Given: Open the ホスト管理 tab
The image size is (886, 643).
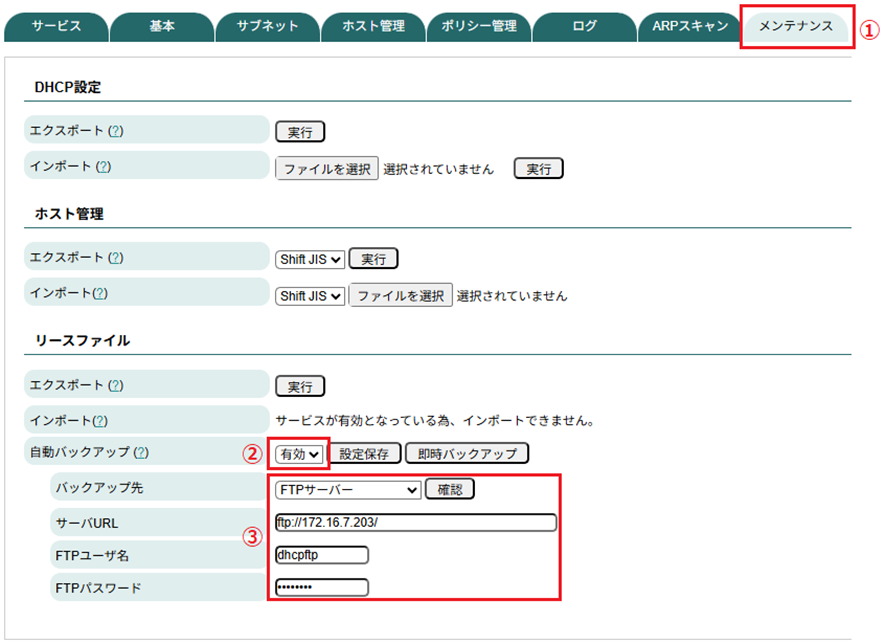Looking at the screenshot, I should point(373,27).
